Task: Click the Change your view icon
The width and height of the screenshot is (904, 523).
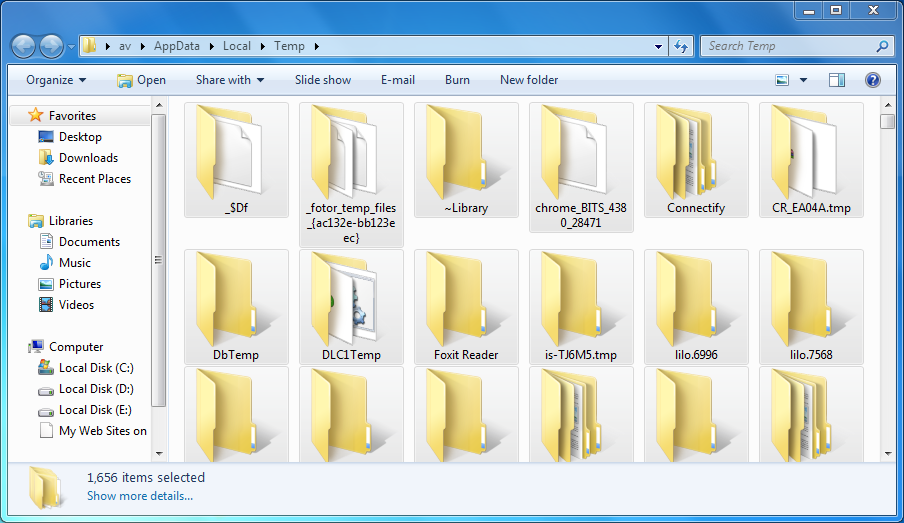Action: (x=783, y=80)
